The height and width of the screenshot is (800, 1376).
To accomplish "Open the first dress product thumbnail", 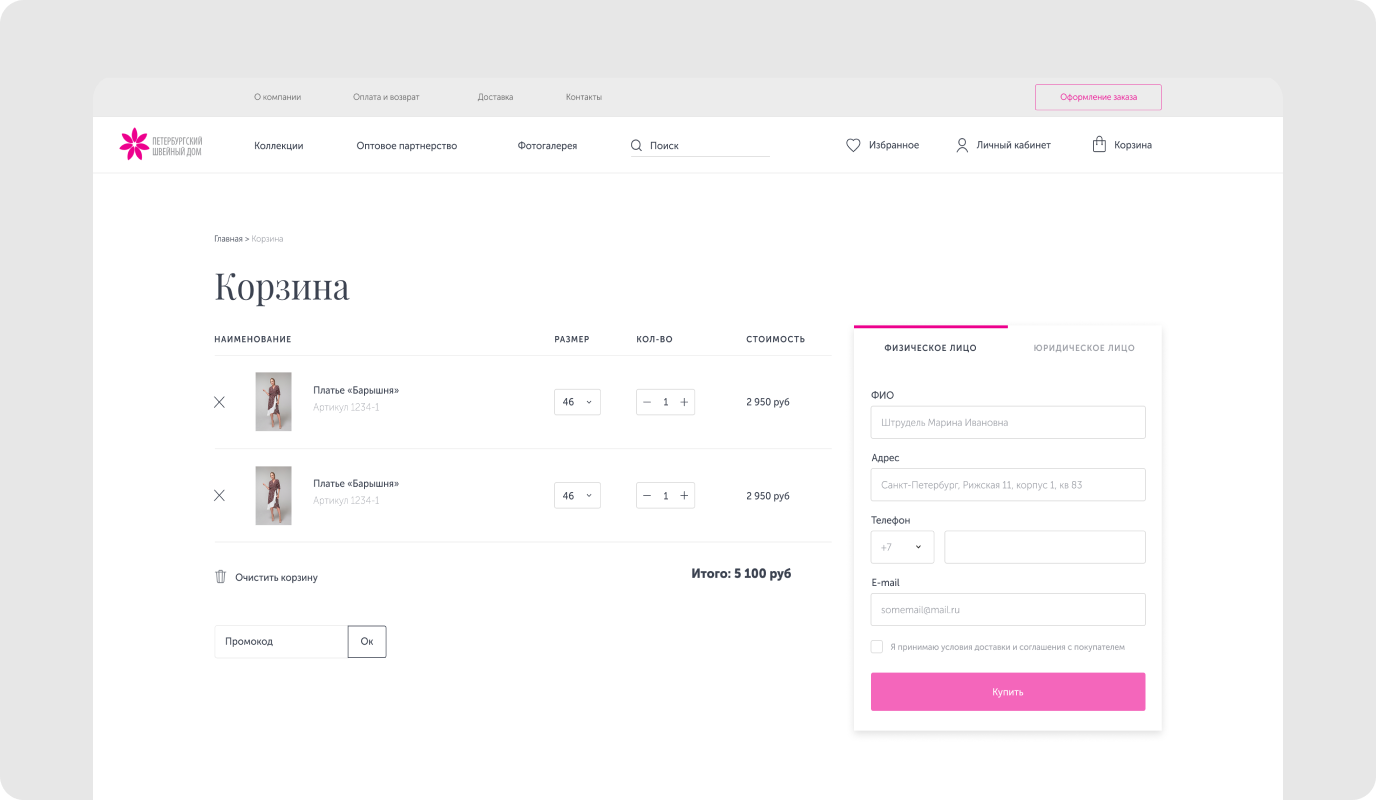I will (x=273, y=402).
